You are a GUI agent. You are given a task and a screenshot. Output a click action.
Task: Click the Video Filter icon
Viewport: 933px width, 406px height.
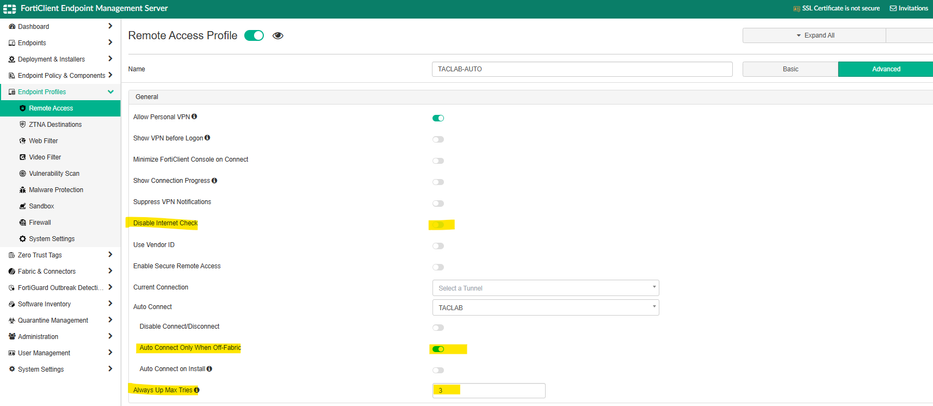tap(23, 157)
